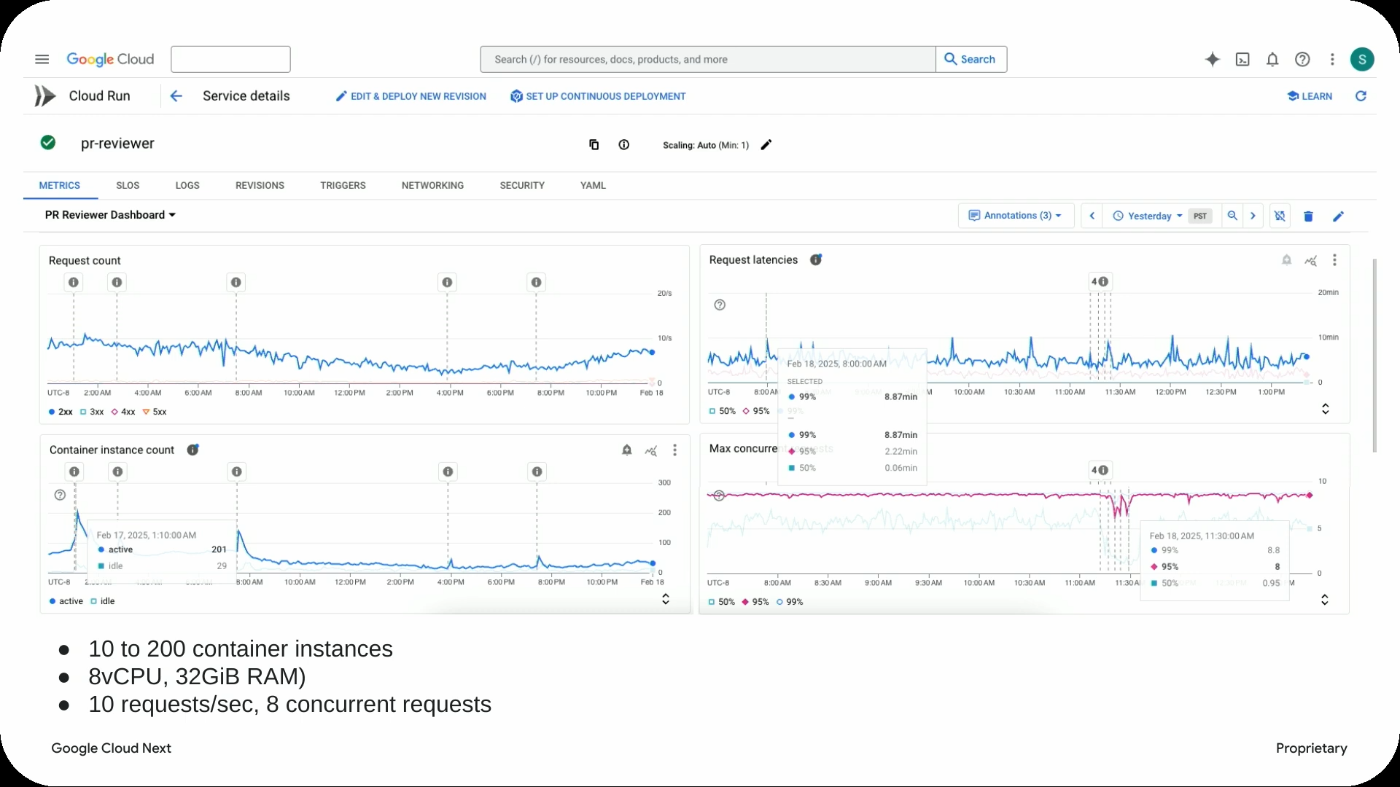Screen dimensions: 1400x787
Task: Show Request latencies title info icon
Action: (816, 260)
